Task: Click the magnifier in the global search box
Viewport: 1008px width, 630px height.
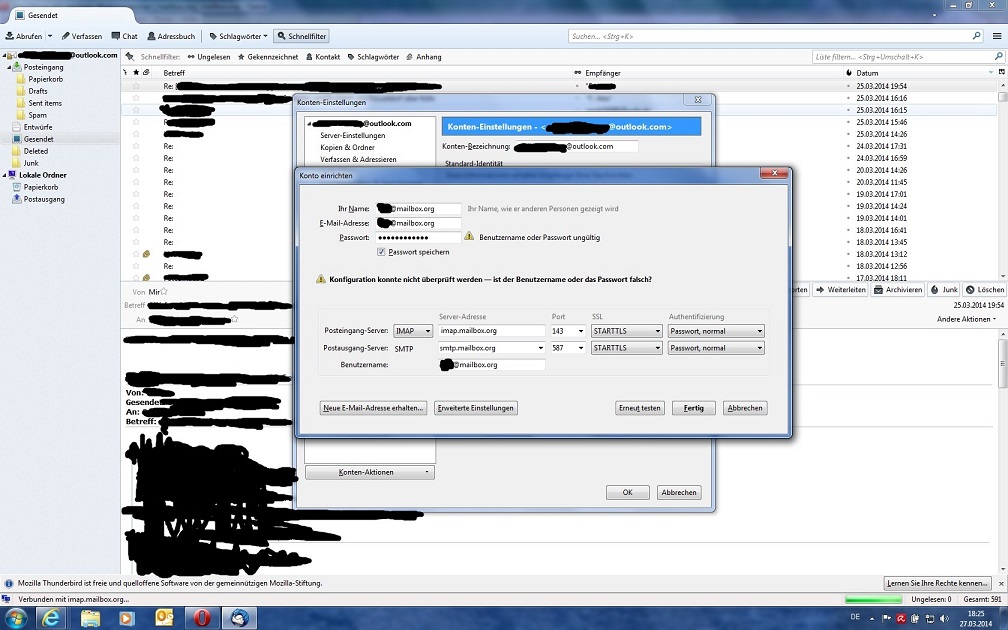Action: [x=976, y=36]
